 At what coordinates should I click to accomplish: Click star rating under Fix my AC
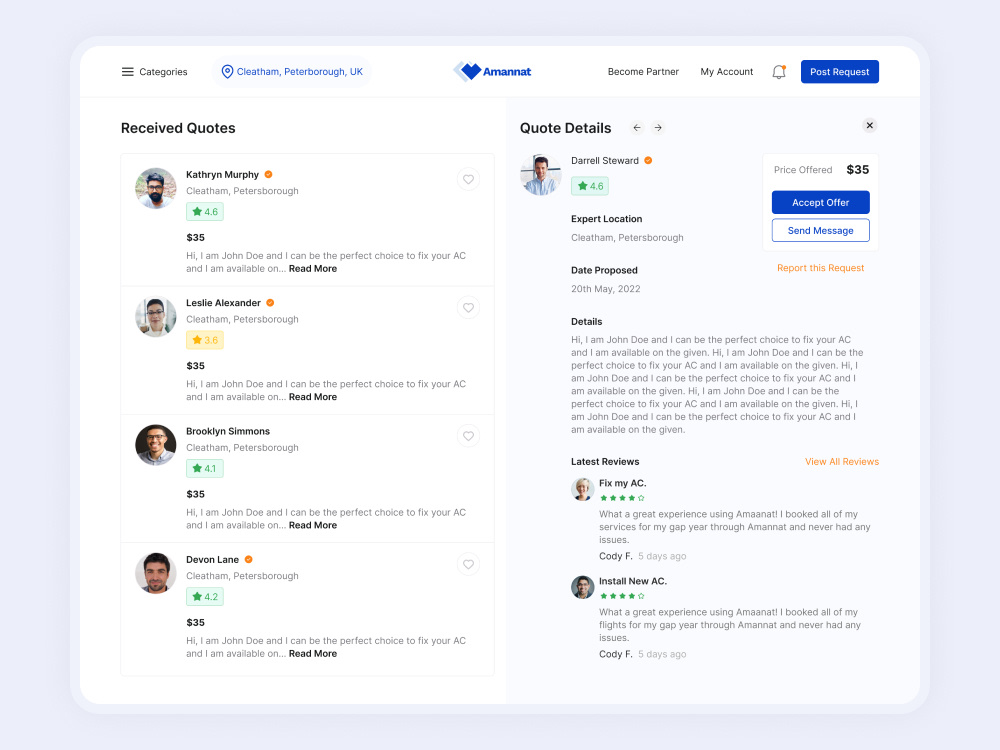click(622, 498)
